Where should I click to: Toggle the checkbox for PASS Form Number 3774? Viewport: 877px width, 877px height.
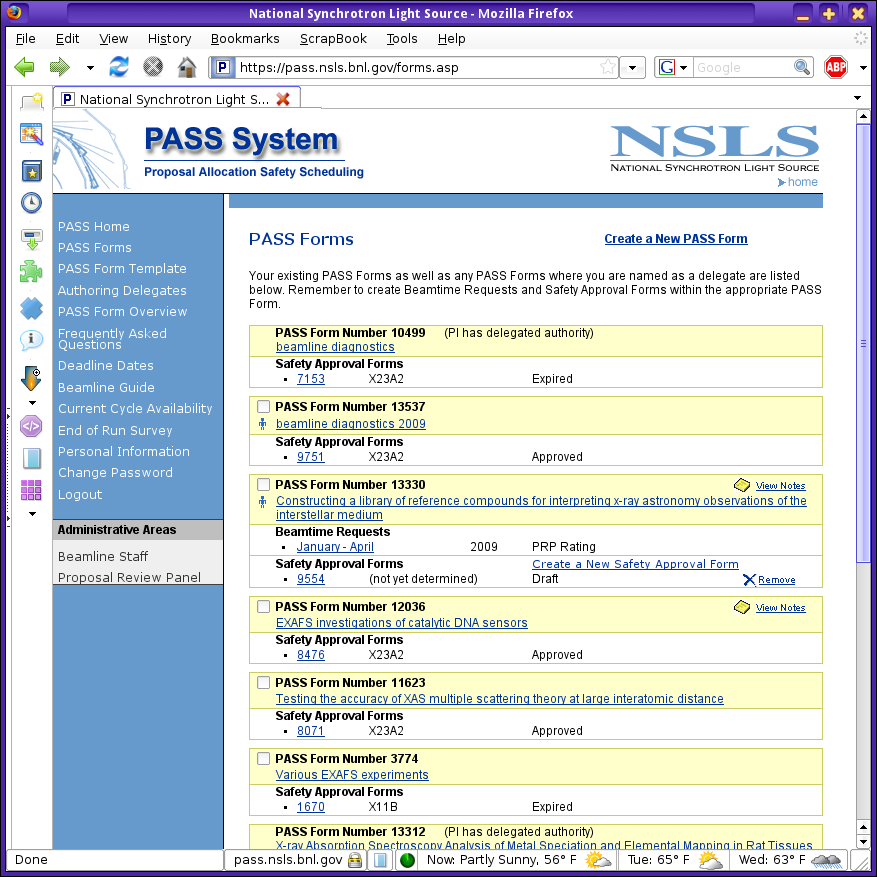263,758
